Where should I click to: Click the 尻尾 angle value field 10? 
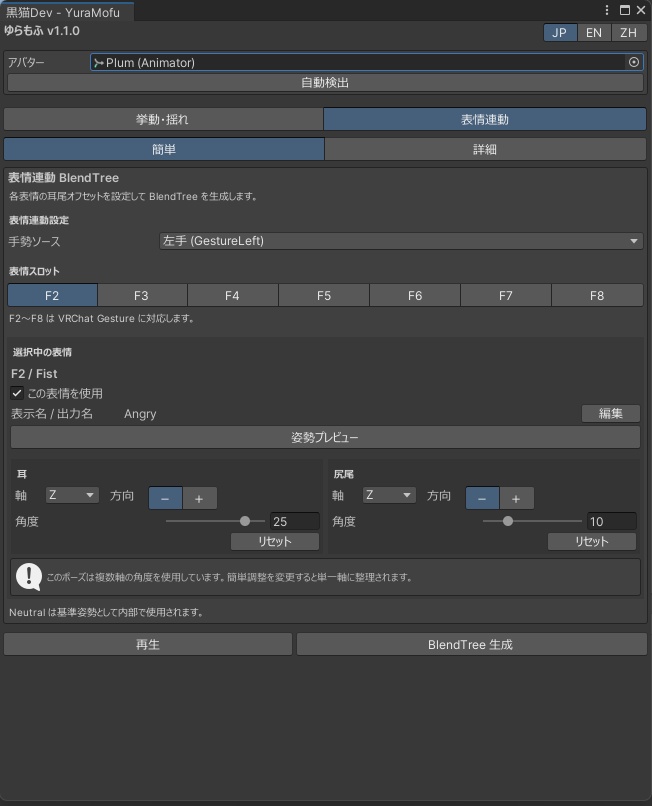pos(611,521)
